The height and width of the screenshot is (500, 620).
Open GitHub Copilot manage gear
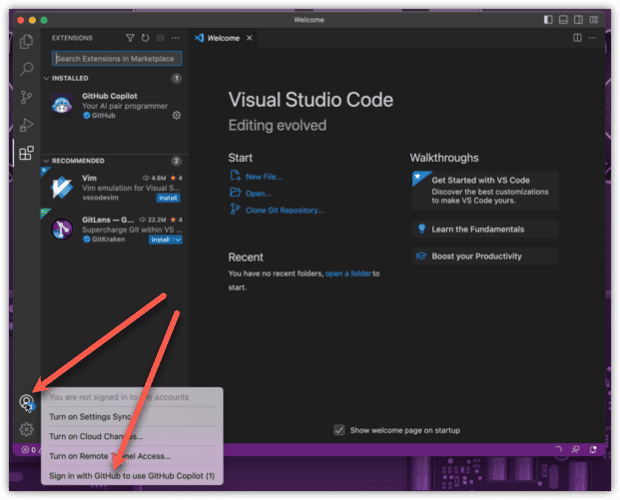(176, 115)
